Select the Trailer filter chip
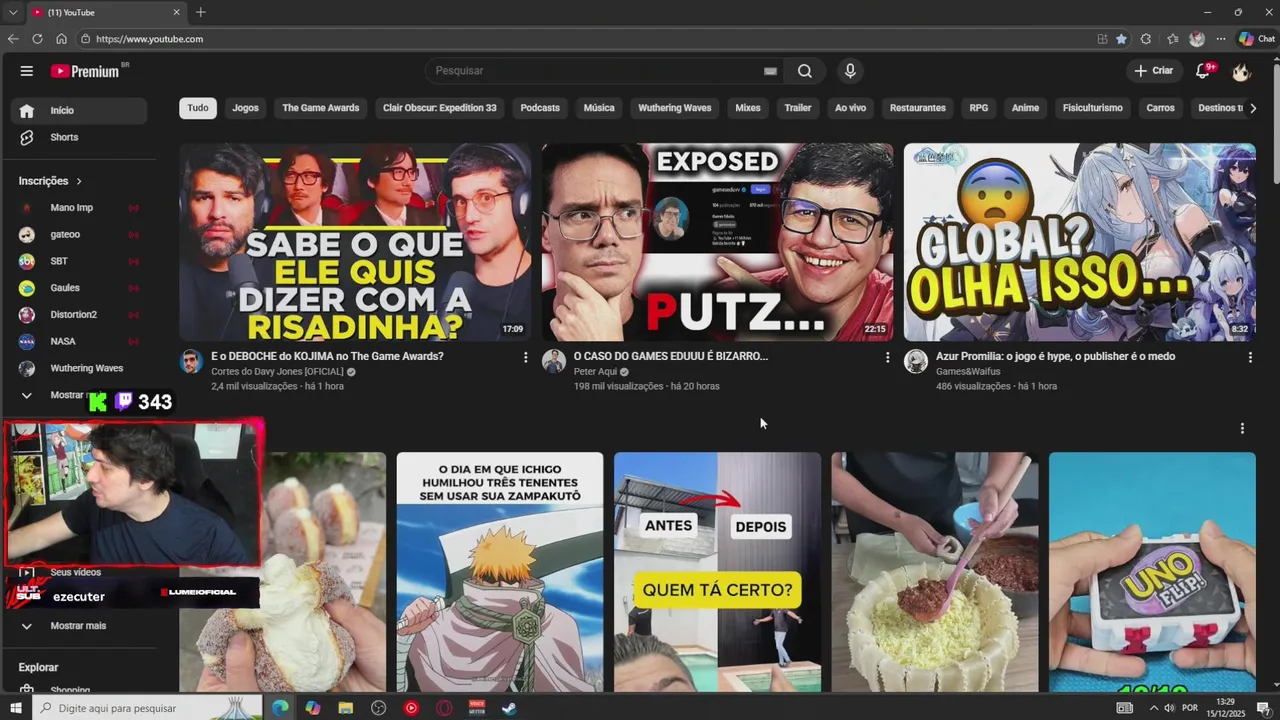Image resolution: width=1280 pixels, height=720 pixels. click(x=798, y=108)
